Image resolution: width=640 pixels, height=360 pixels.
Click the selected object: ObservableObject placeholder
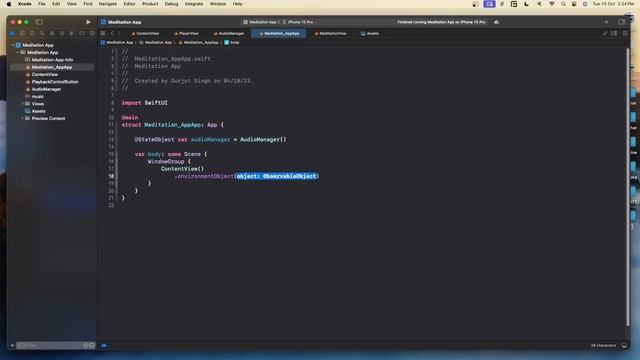point(276,176)
